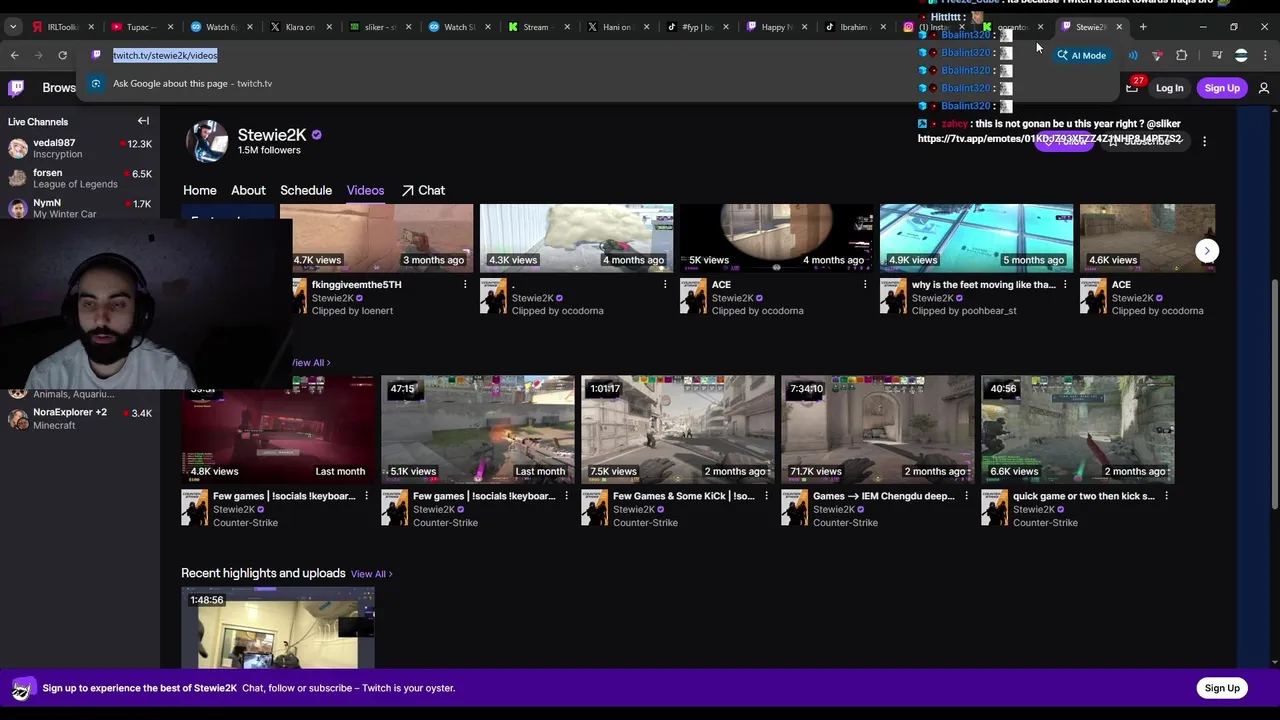
Task: Open forsen live channel
Action: 80,178
